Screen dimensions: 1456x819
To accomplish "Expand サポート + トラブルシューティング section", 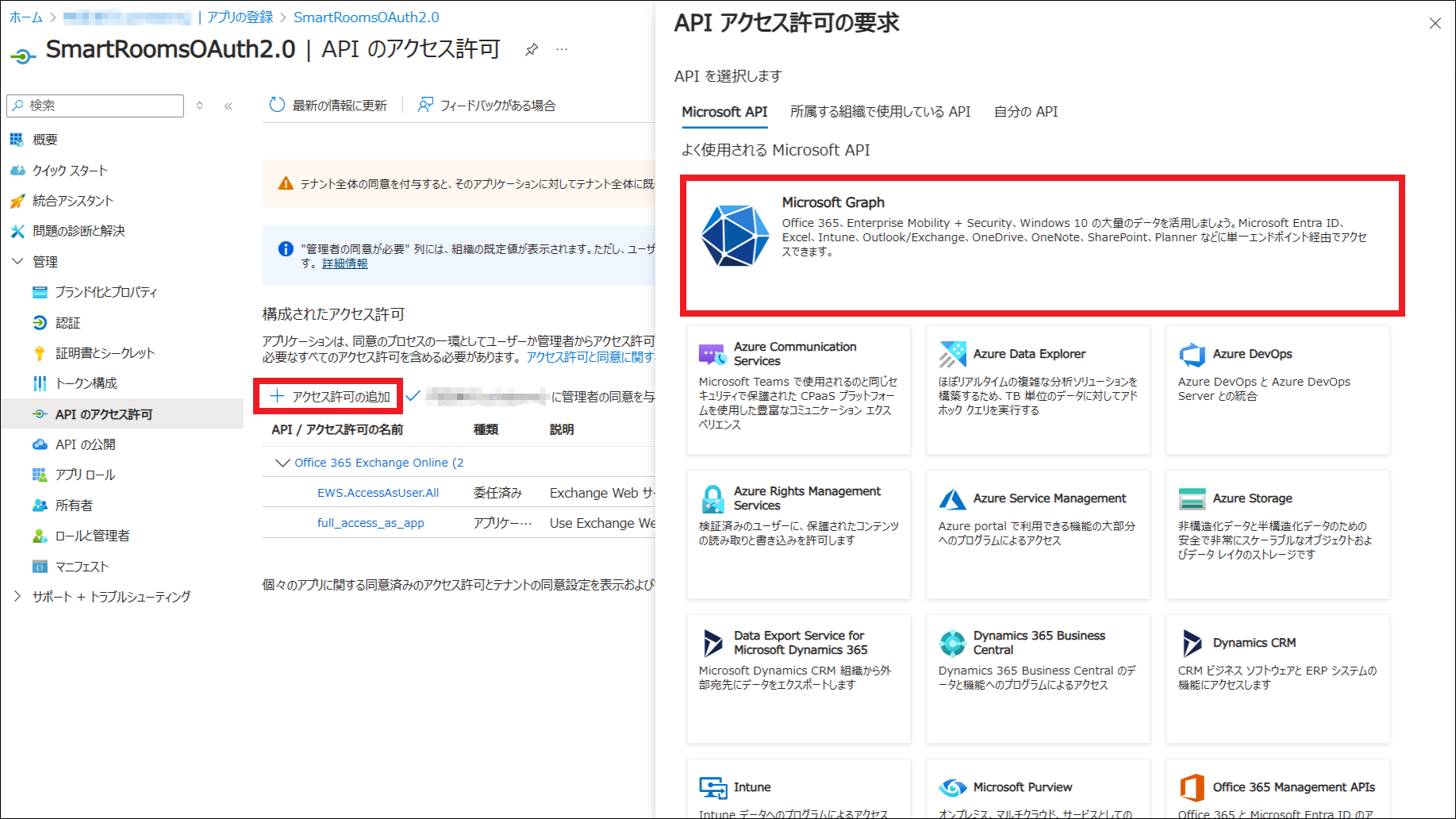I will [17, 596].
